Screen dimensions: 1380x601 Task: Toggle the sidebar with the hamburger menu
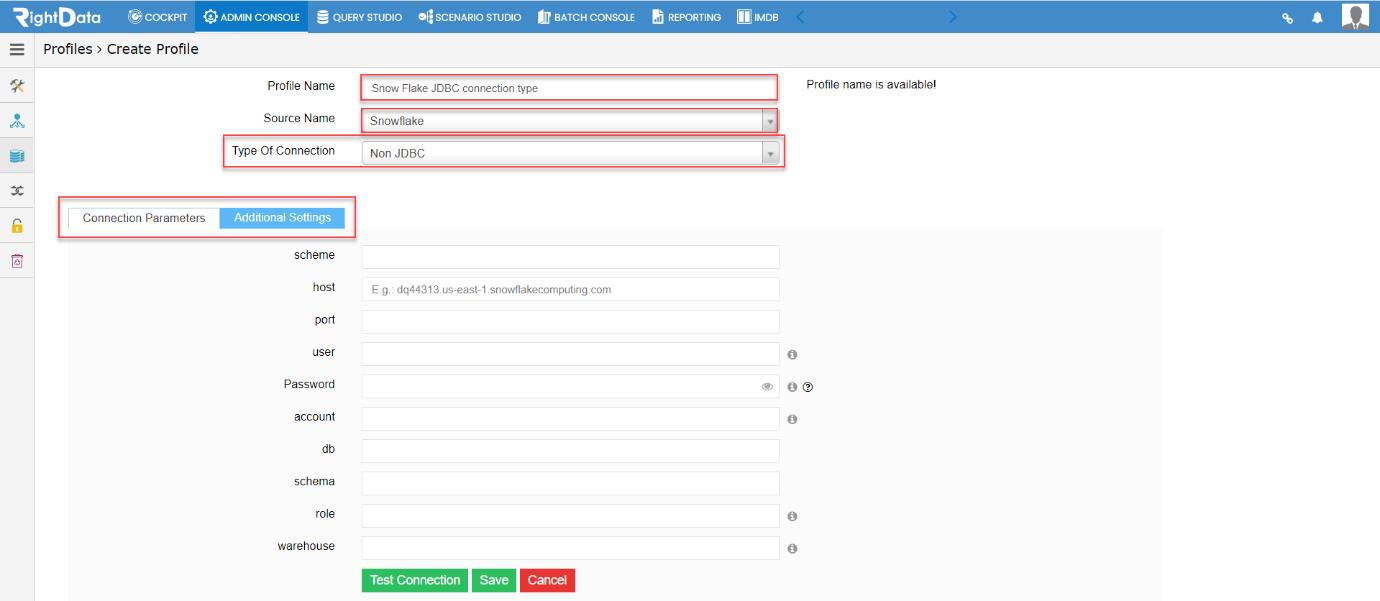17,47
